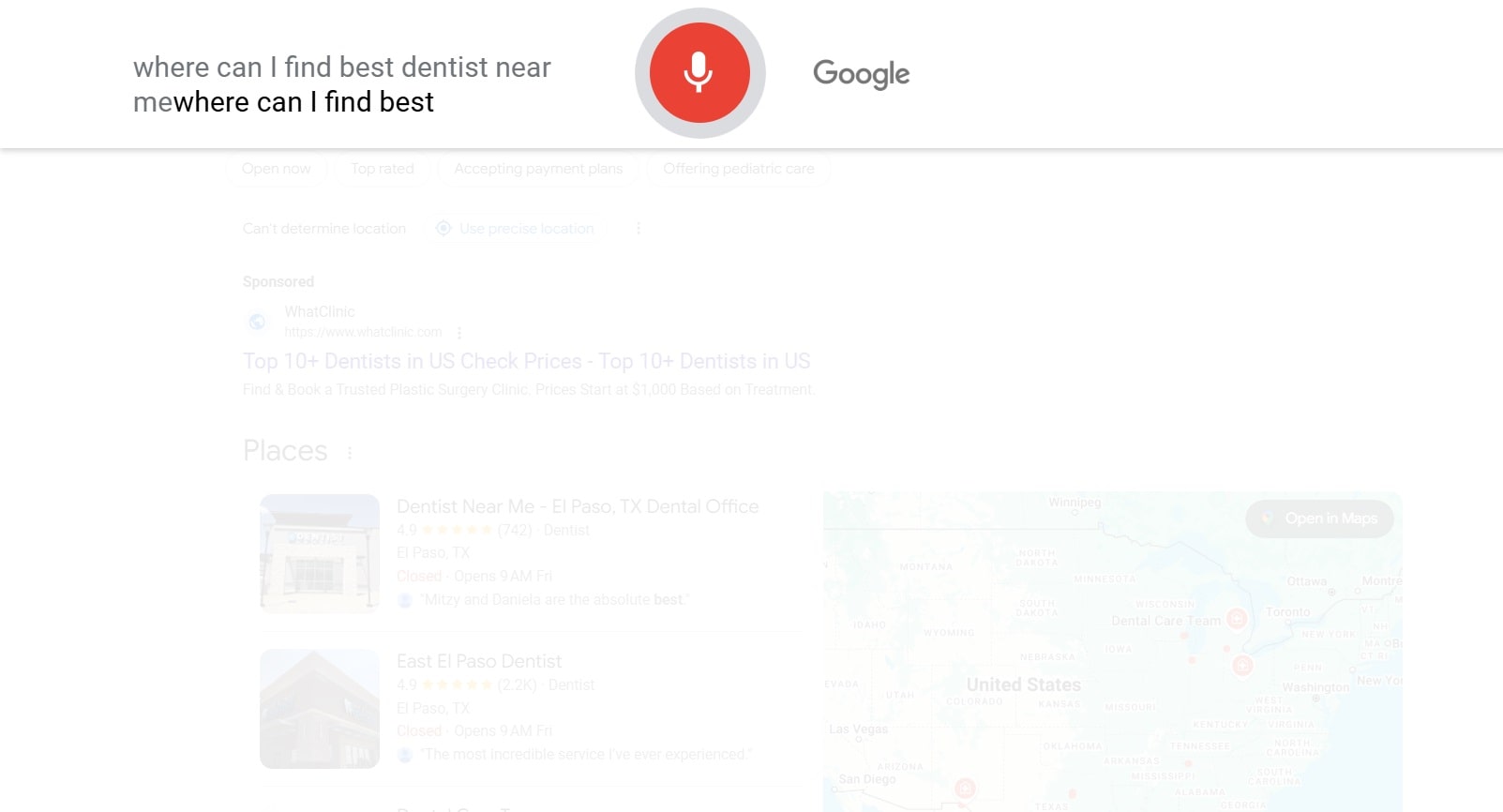Click the Google logo
1503x812 pixels.
click(x=861, y=74)
